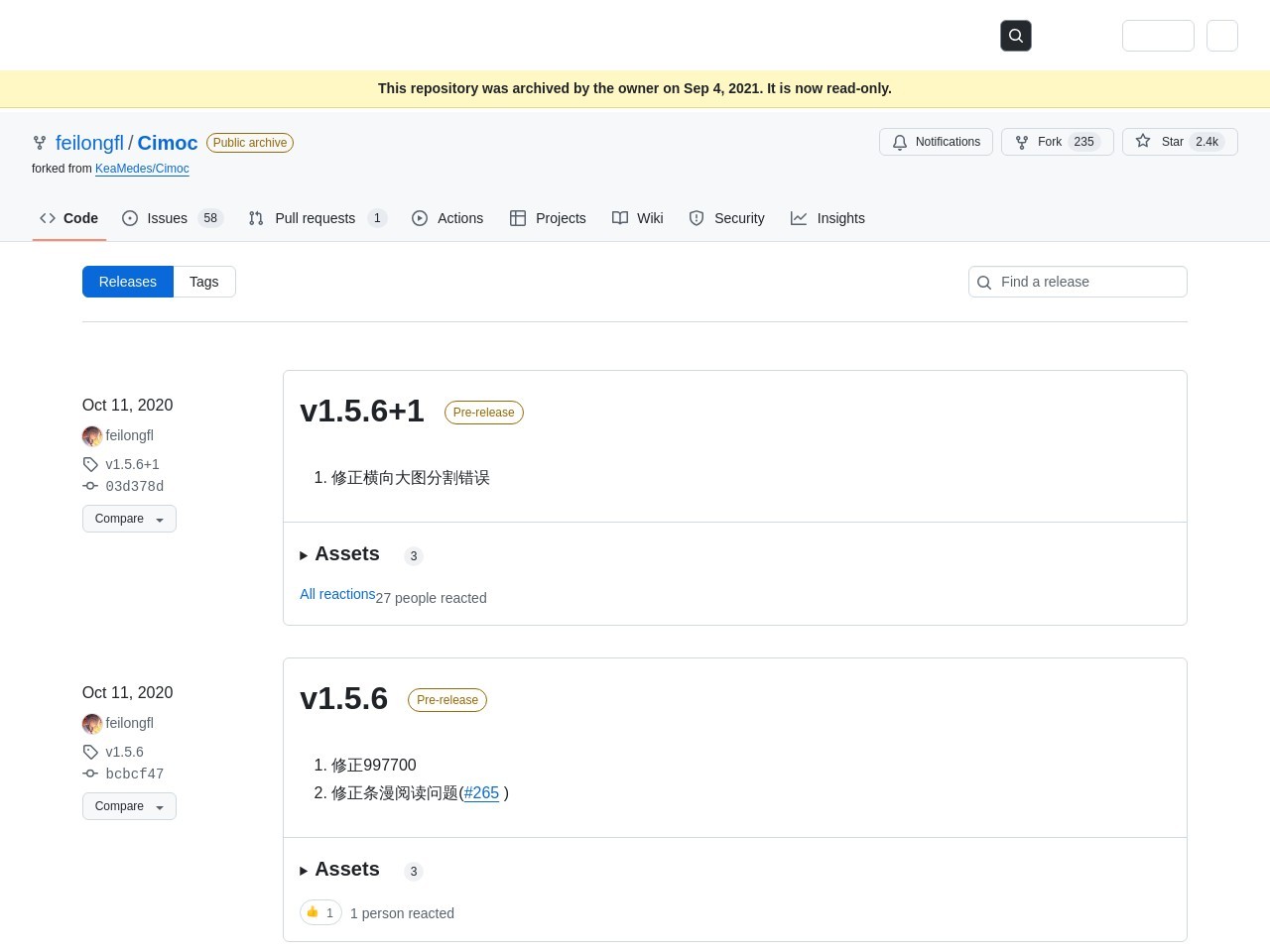Open tag link v1.5.6 in sidebar
Viewport: 1270px width, 952px height.
click(x=125, y=752)
